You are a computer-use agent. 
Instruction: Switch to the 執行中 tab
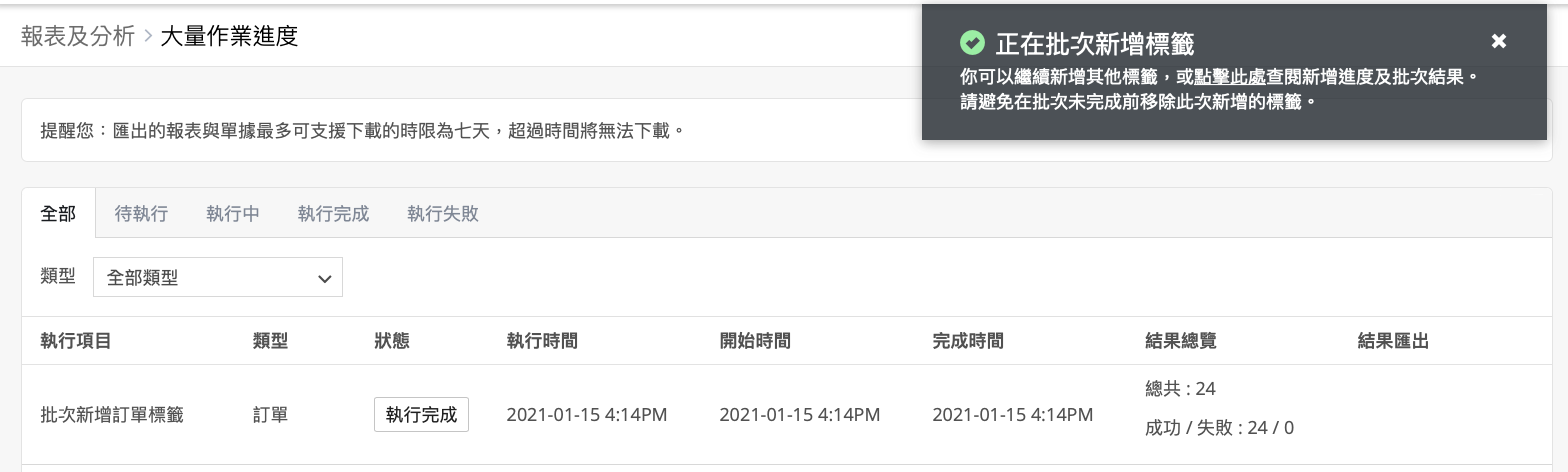pos(233,213)
